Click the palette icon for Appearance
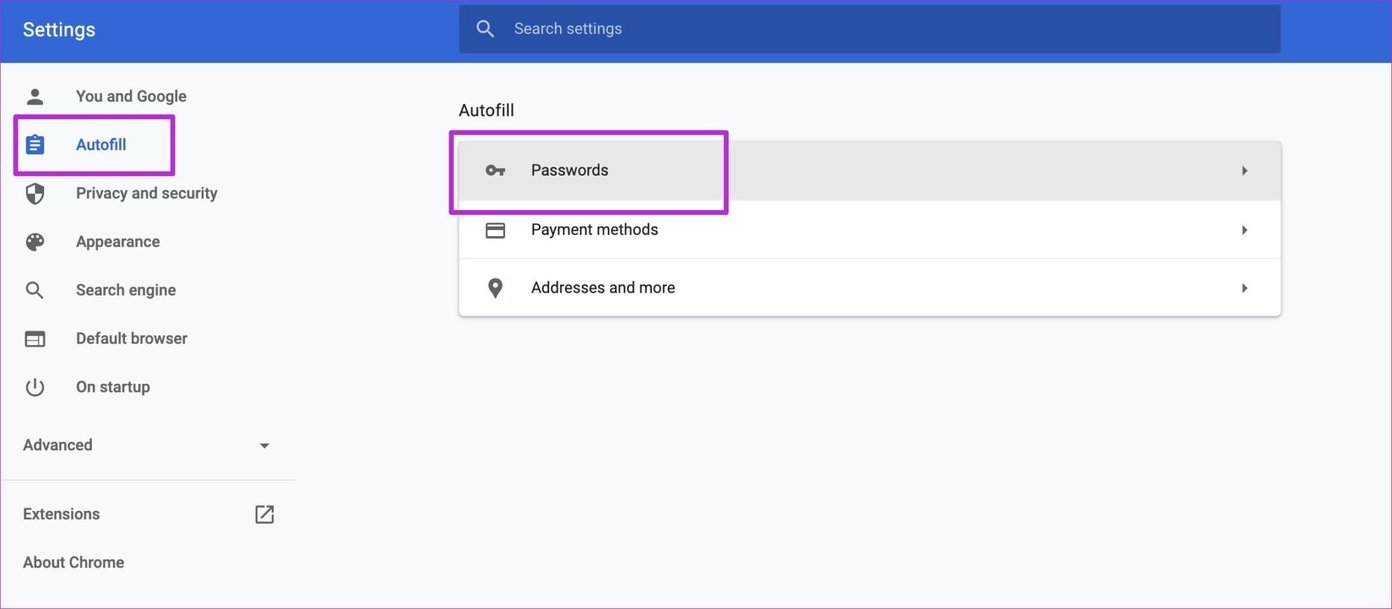The height and width of the screenshot is (609, 1392). coord(35,242)
